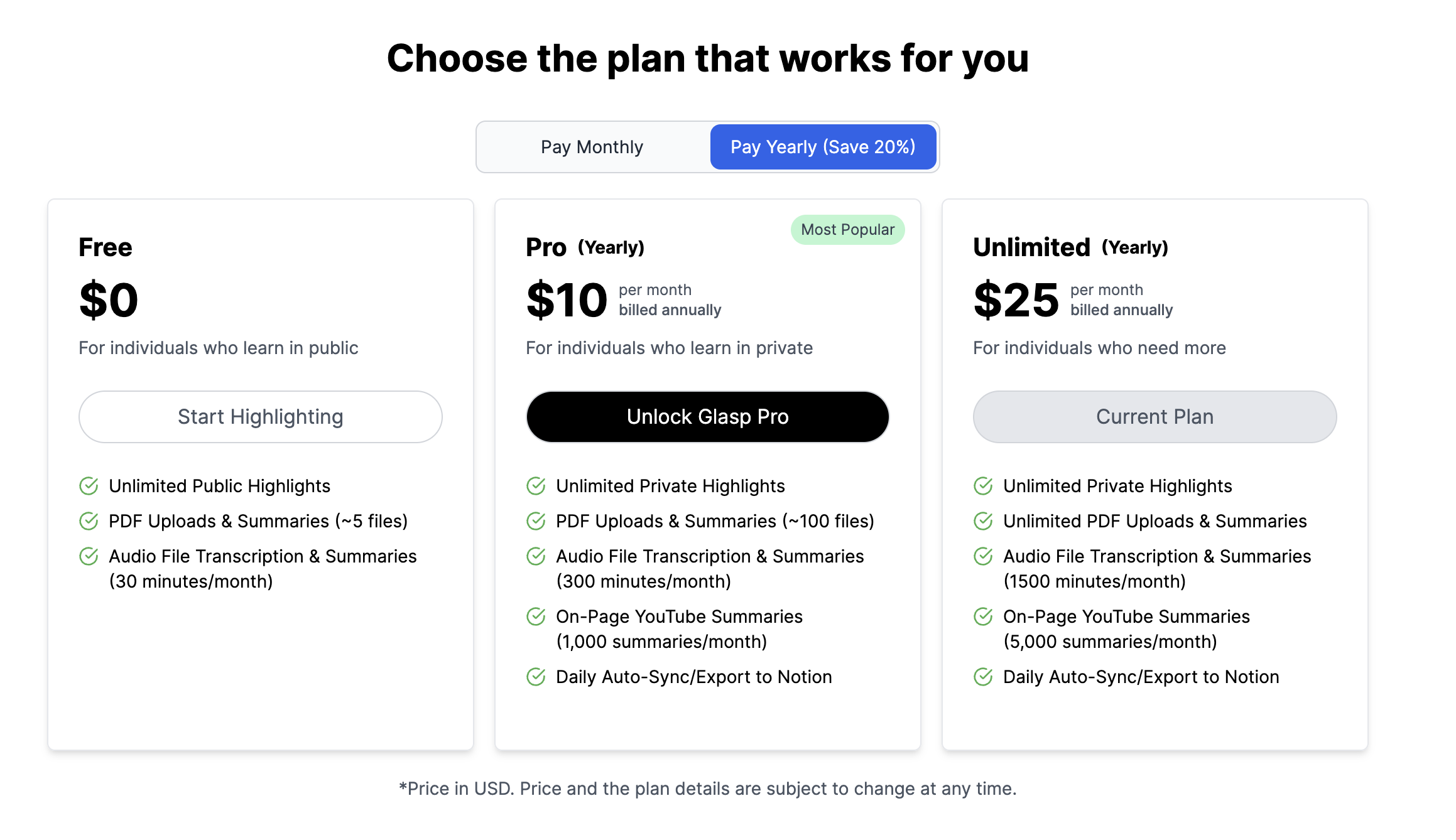
Task: Click Pro plan's Notion export checkmark icon
Action: point(536,677)
